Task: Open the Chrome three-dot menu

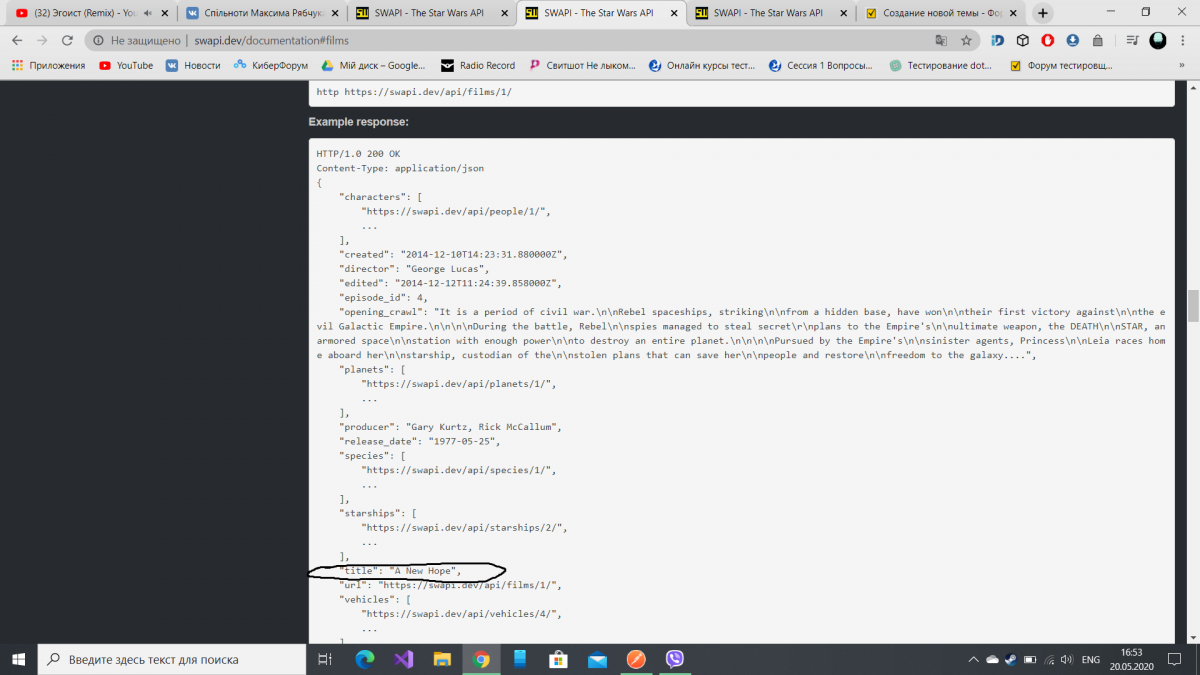Action: pyautogui.click(x=1183, y=40)
